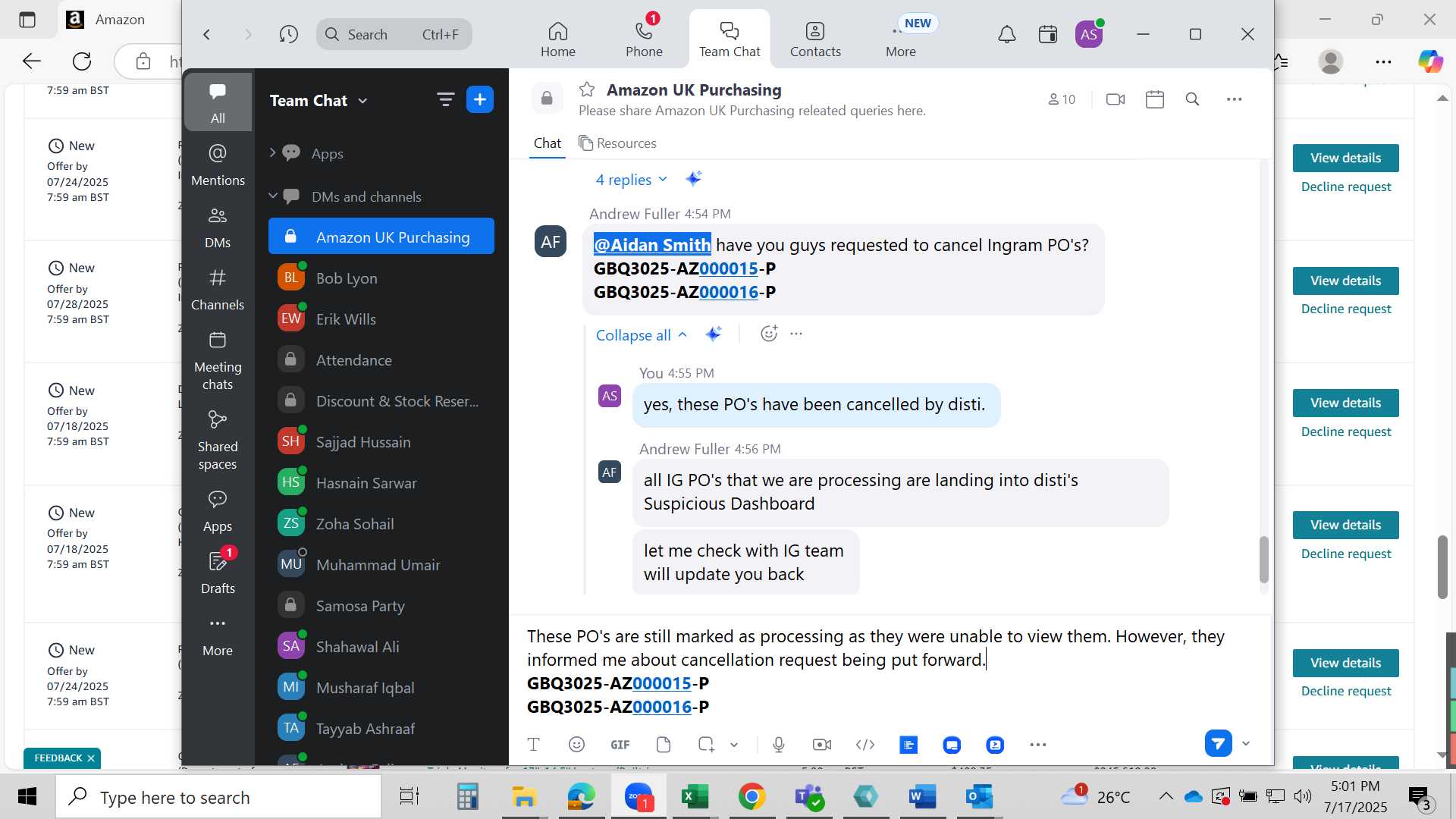The image size is (1456, 819).
Task: Open send options arrow next to send button
Action: (x=1246, y=744)
